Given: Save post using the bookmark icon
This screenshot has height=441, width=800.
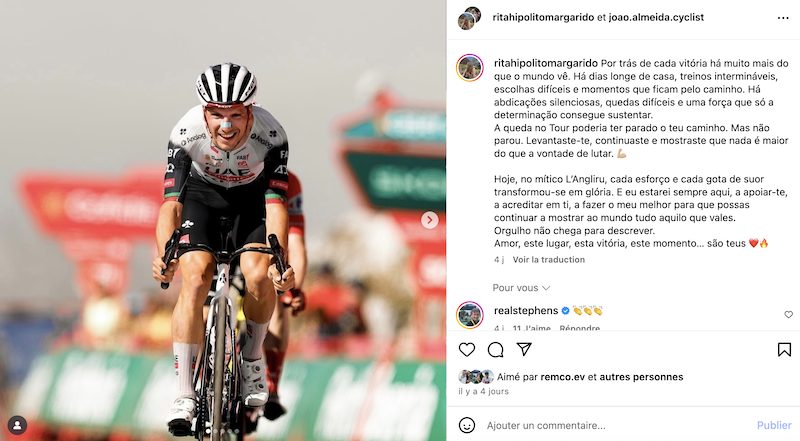Looking at the screenshot, I should [784, 350].
